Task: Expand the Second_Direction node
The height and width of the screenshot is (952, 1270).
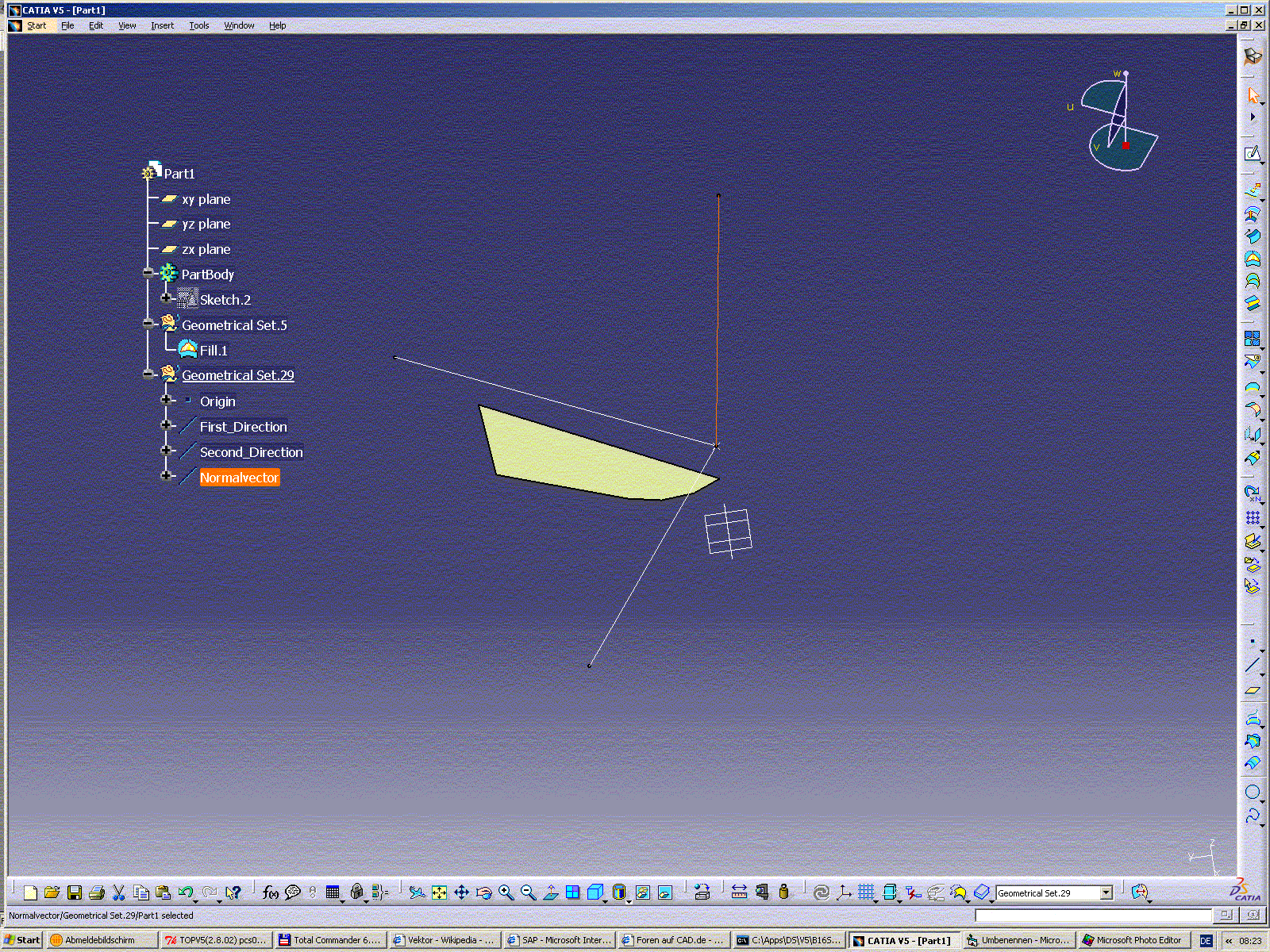Action: pos(166,451)
